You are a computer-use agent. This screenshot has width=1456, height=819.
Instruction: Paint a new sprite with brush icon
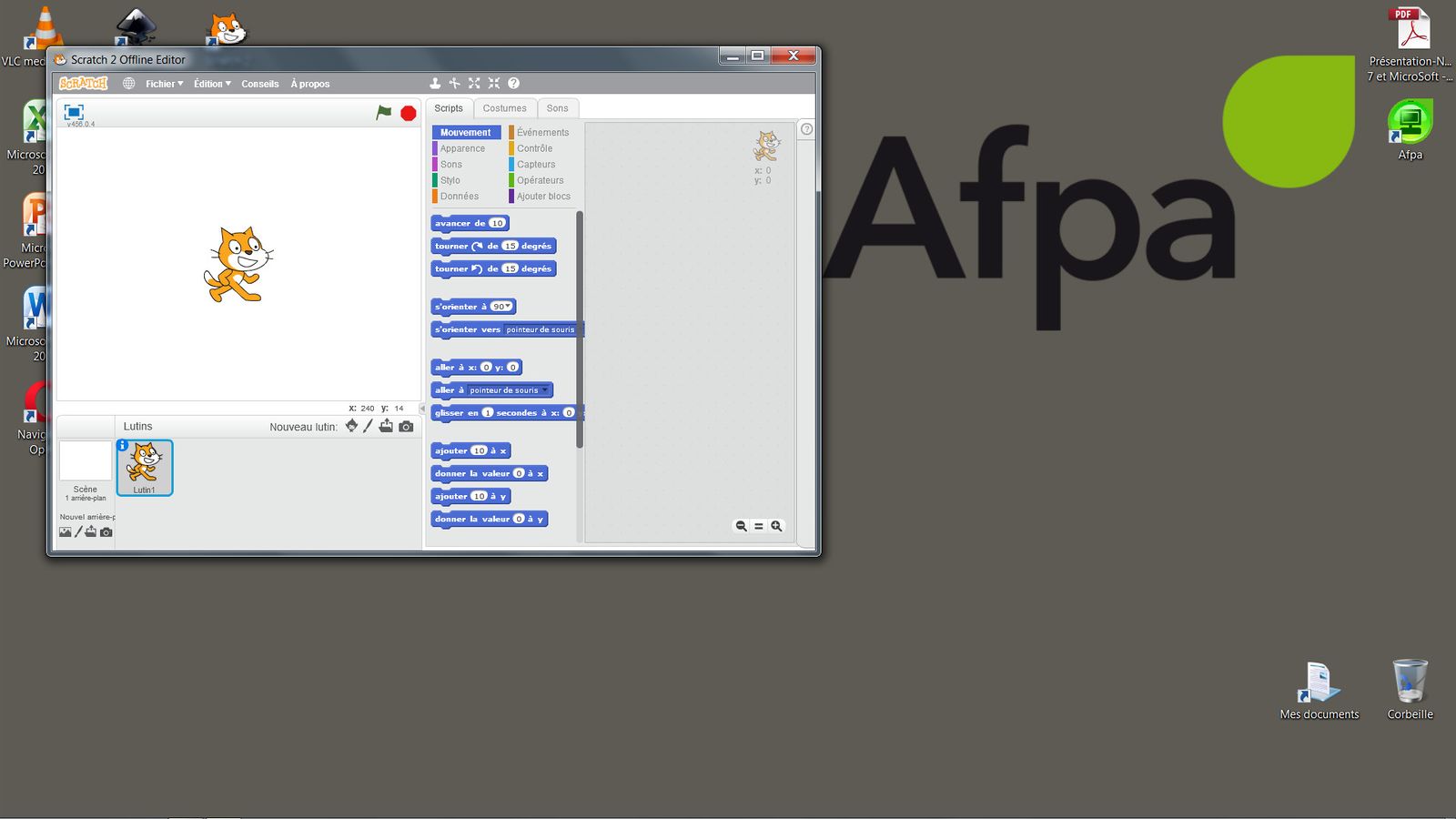tap(369, 426)
